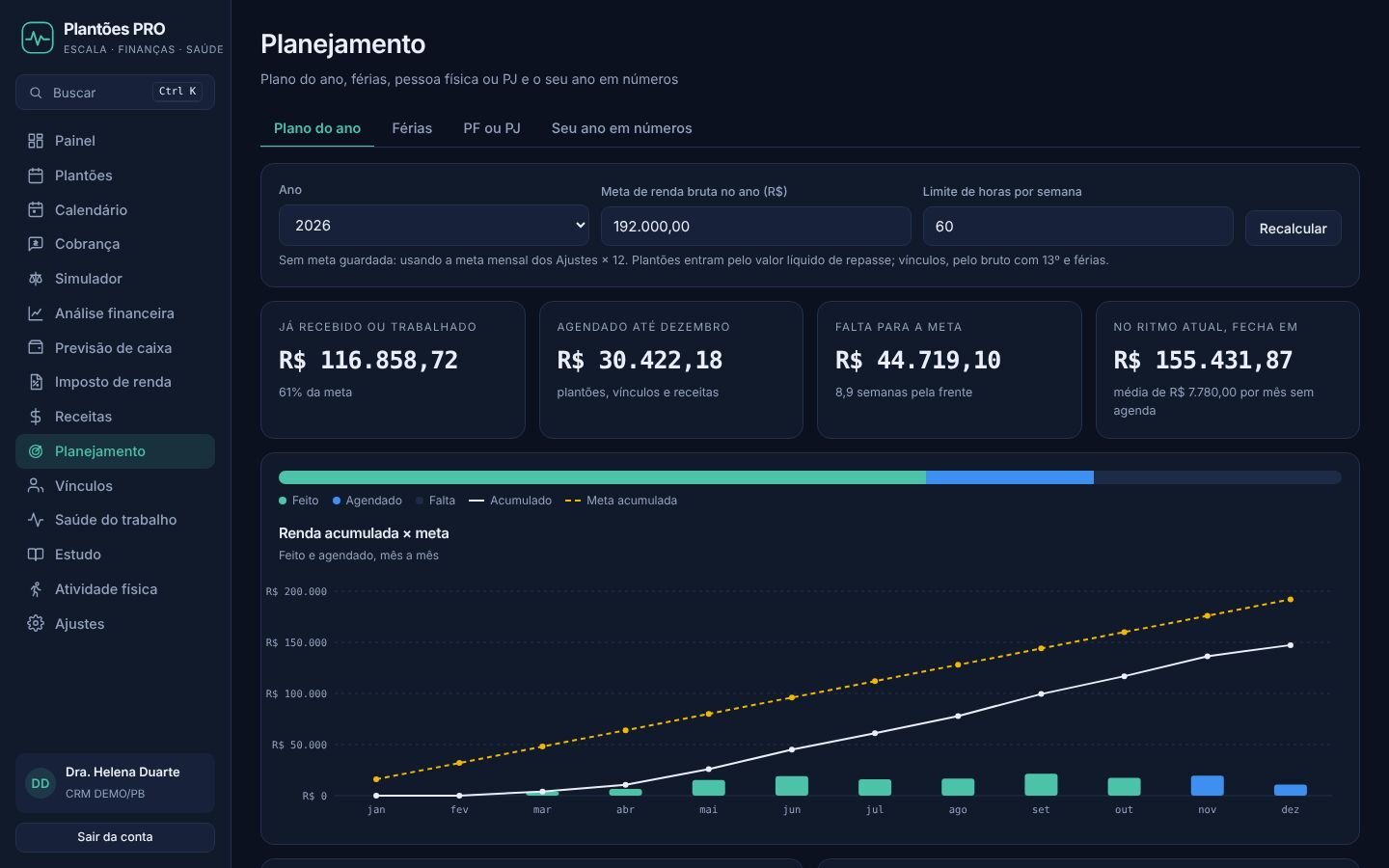Click the Vínculos people icon

pos(36,486)
